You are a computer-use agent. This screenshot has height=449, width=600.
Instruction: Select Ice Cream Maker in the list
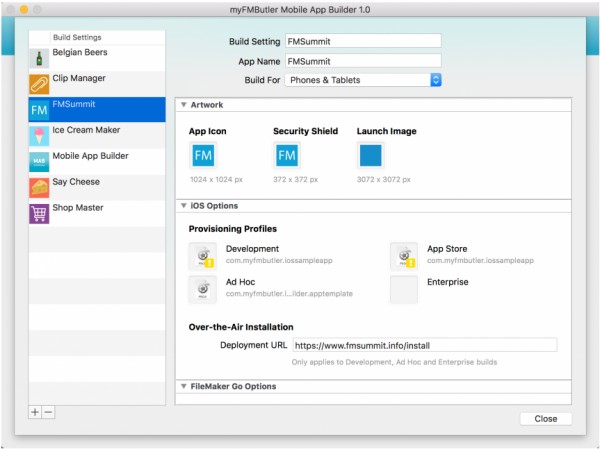tap(86, 130)
